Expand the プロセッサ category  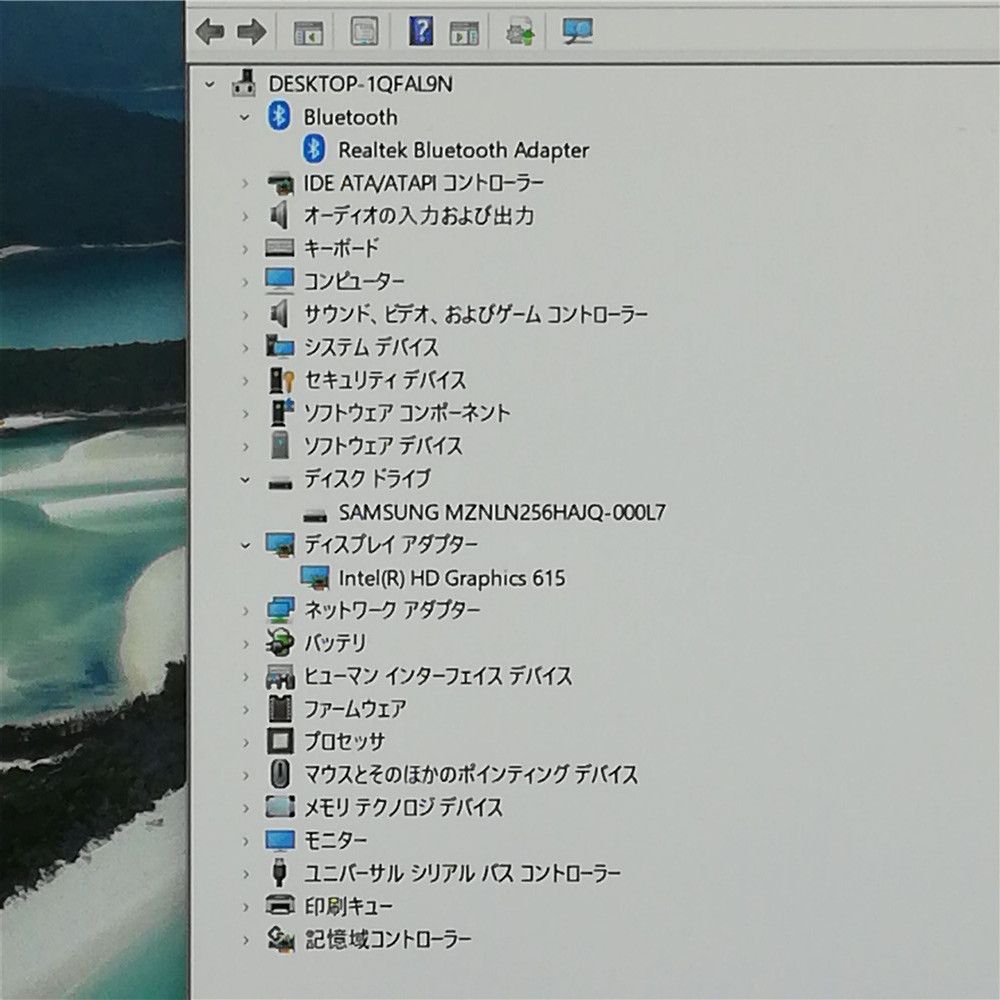pyautogui.click(x=247, y=742)
